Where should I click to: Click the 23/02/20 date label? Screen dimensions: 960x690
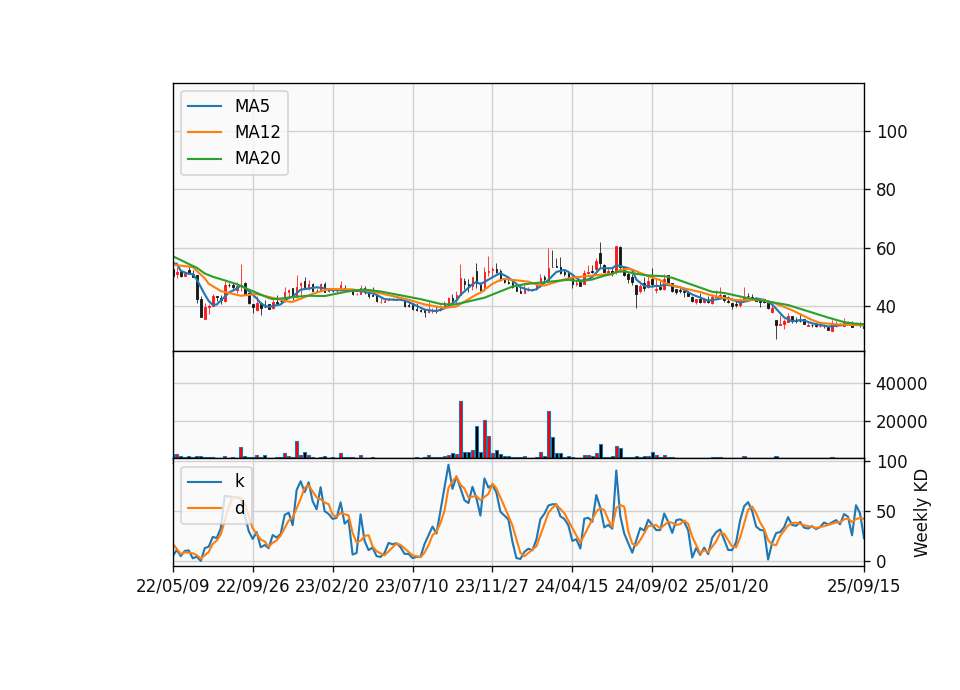coord(332,586)
